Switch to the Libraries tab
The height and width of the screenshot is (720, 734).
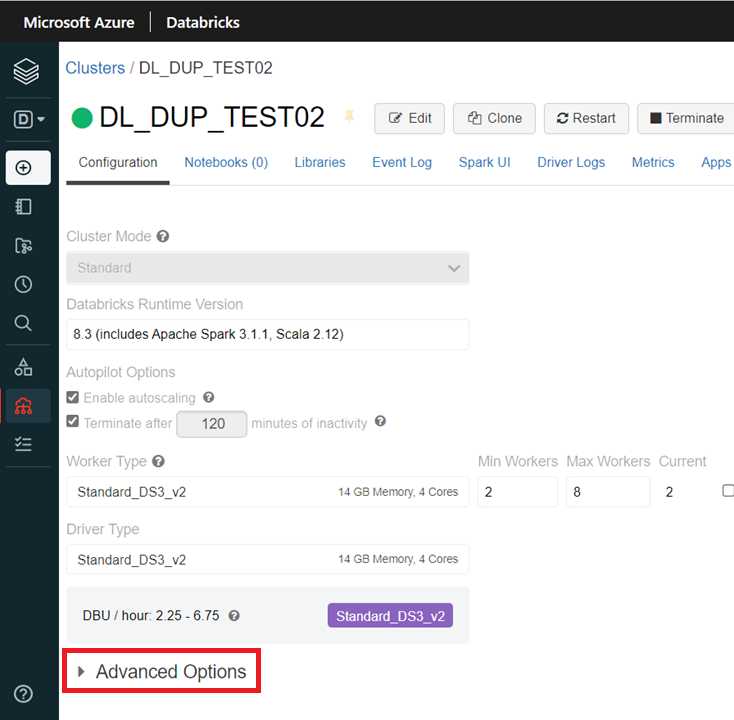pos(320,162)
